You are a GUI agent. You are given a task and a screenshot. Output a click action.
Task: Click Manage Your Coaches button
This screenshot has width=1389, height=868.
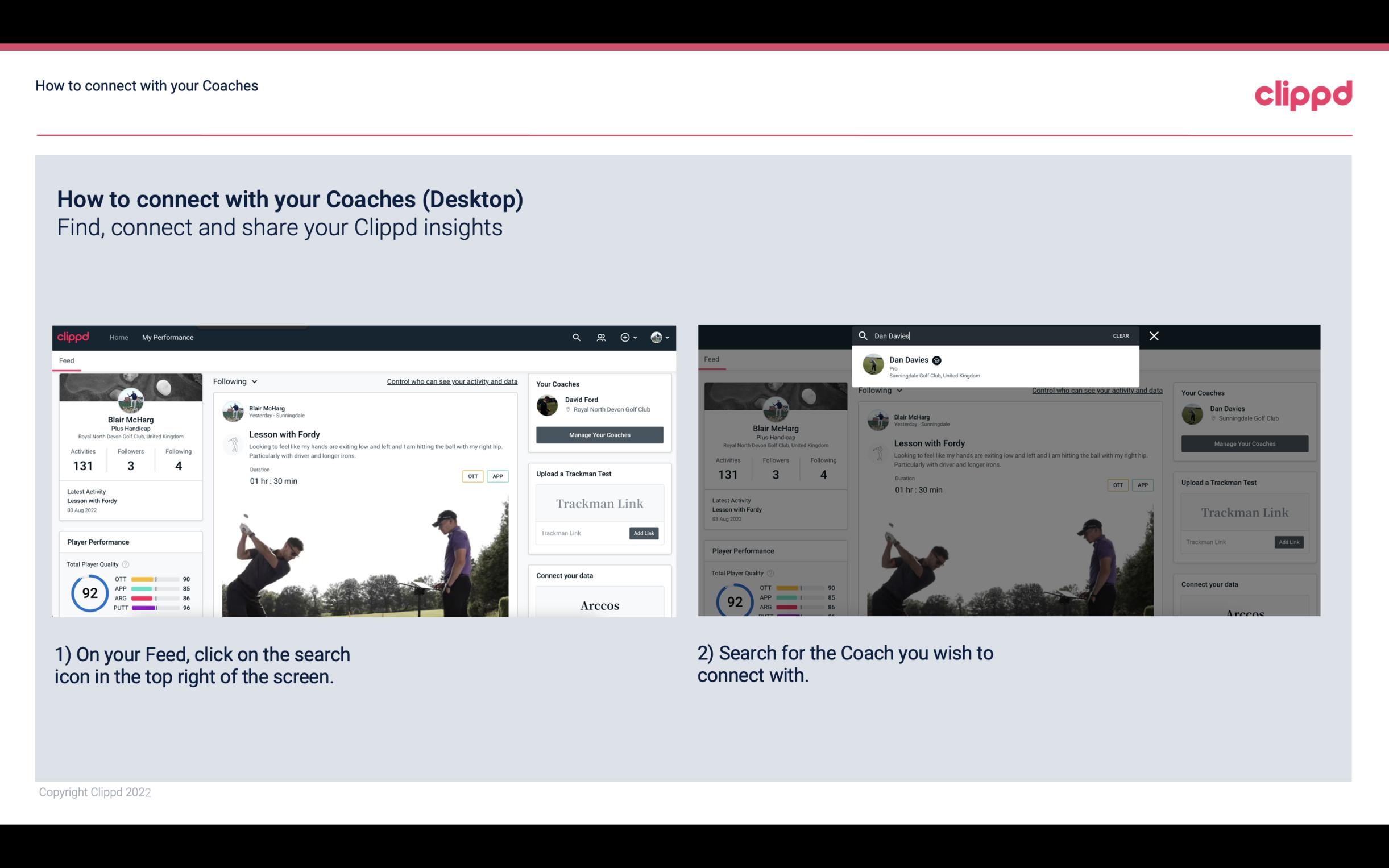pos(599,434)
